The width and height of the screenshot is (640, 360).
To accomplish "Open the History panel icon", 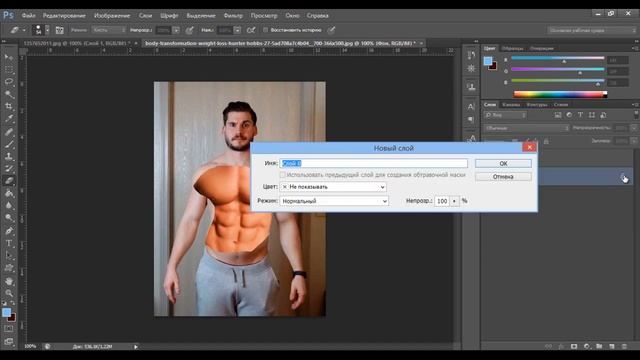I will [471, 55].
